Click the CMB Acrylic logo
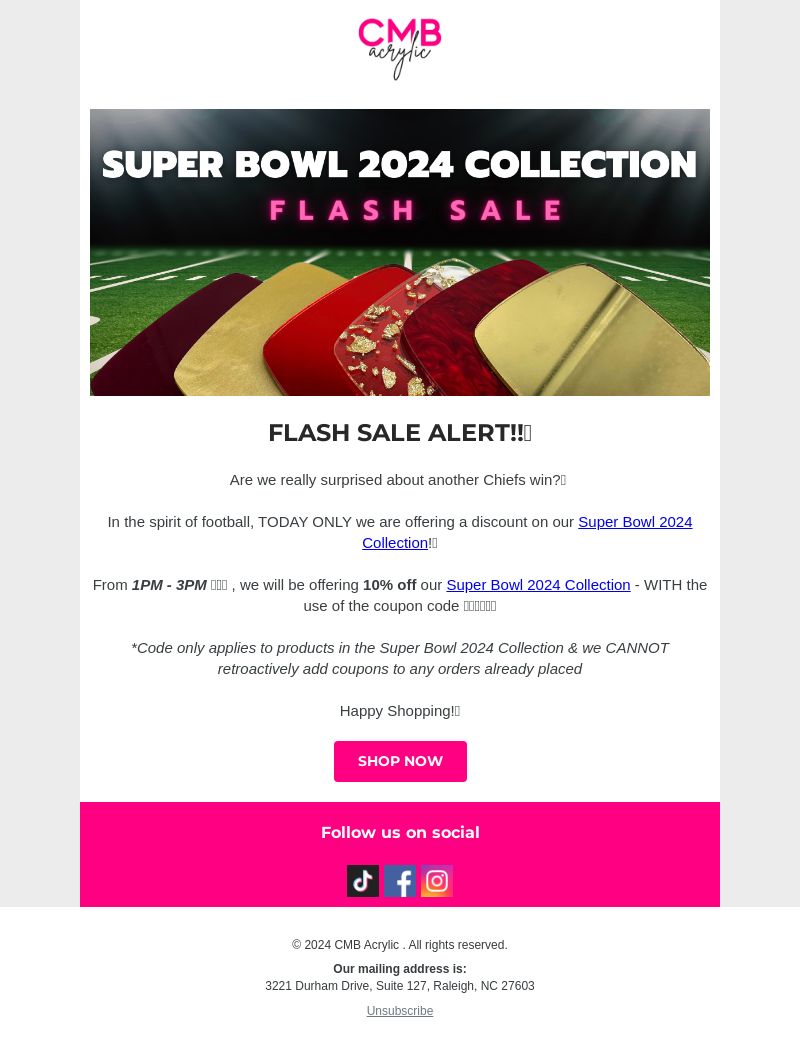This screenshot has width=800, height=1054. pyautogui.click(x=400, y=49)
